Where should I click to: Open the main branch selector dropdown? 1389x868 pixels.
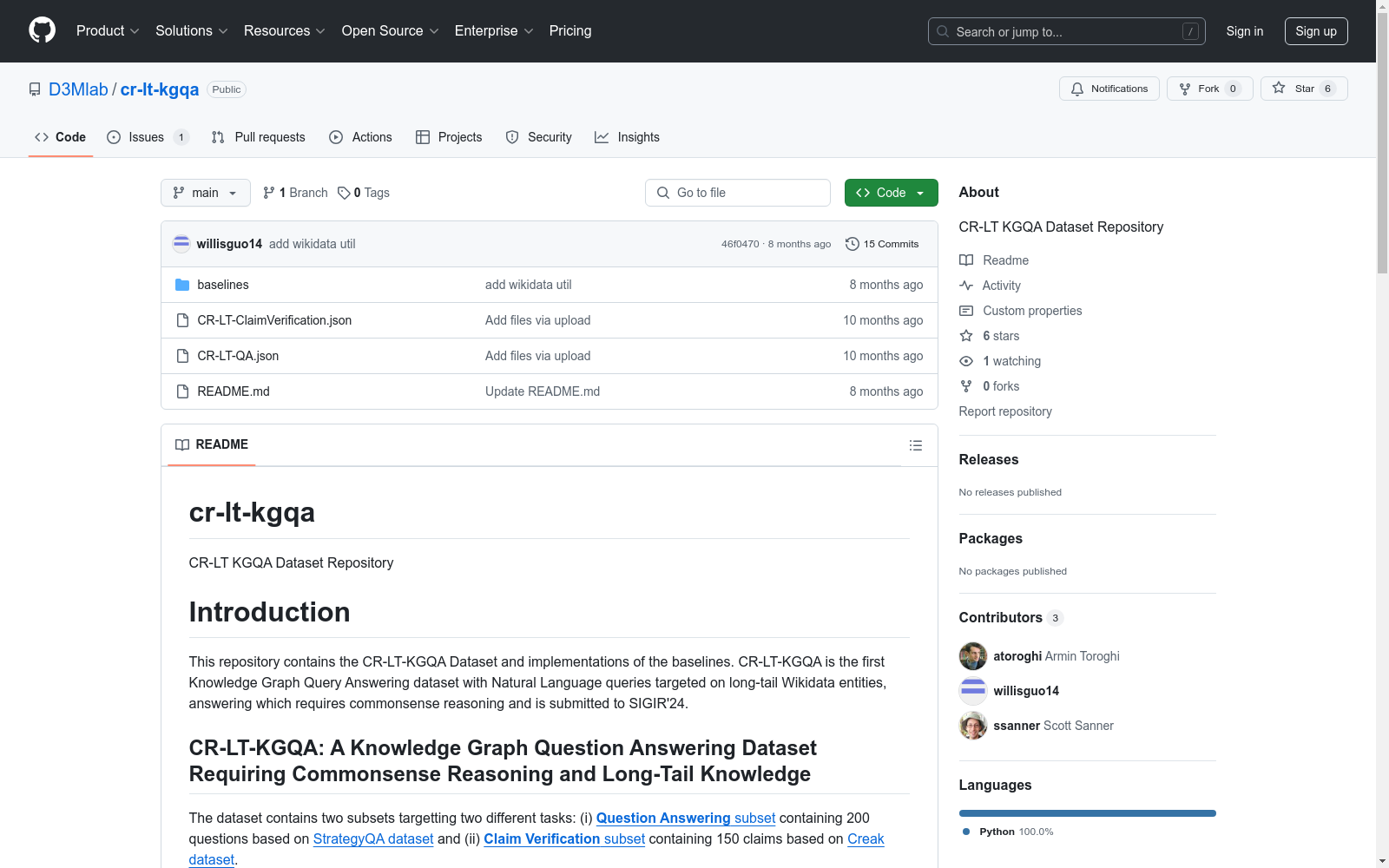(x=206, y=193)
